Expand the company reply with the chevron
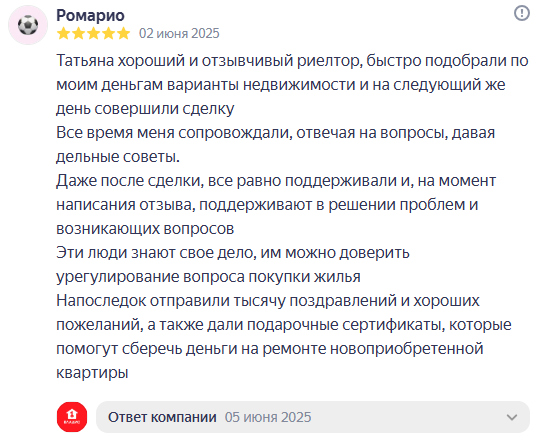The width and height of the screenshot is (538, 441). click(512, 417)
